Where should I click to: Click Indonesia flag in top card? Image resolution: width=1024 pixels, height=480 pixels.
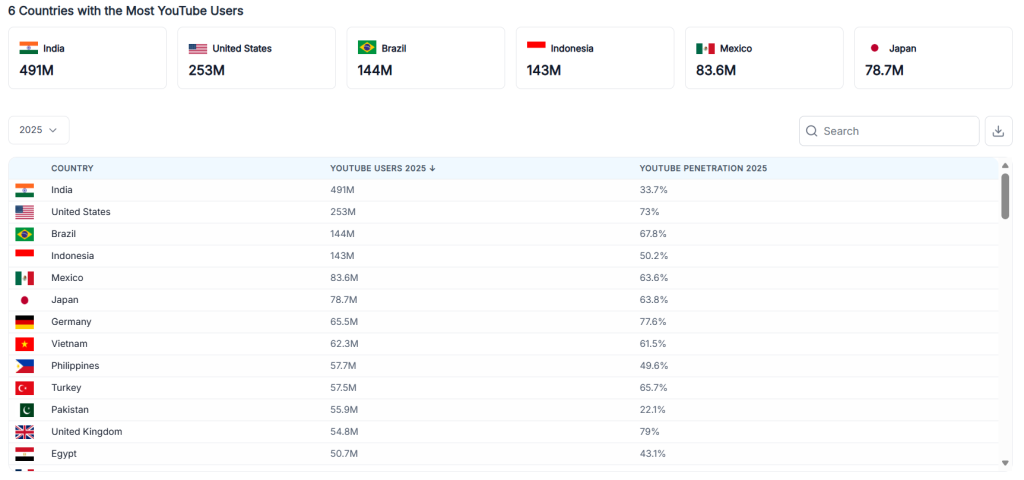536,48
